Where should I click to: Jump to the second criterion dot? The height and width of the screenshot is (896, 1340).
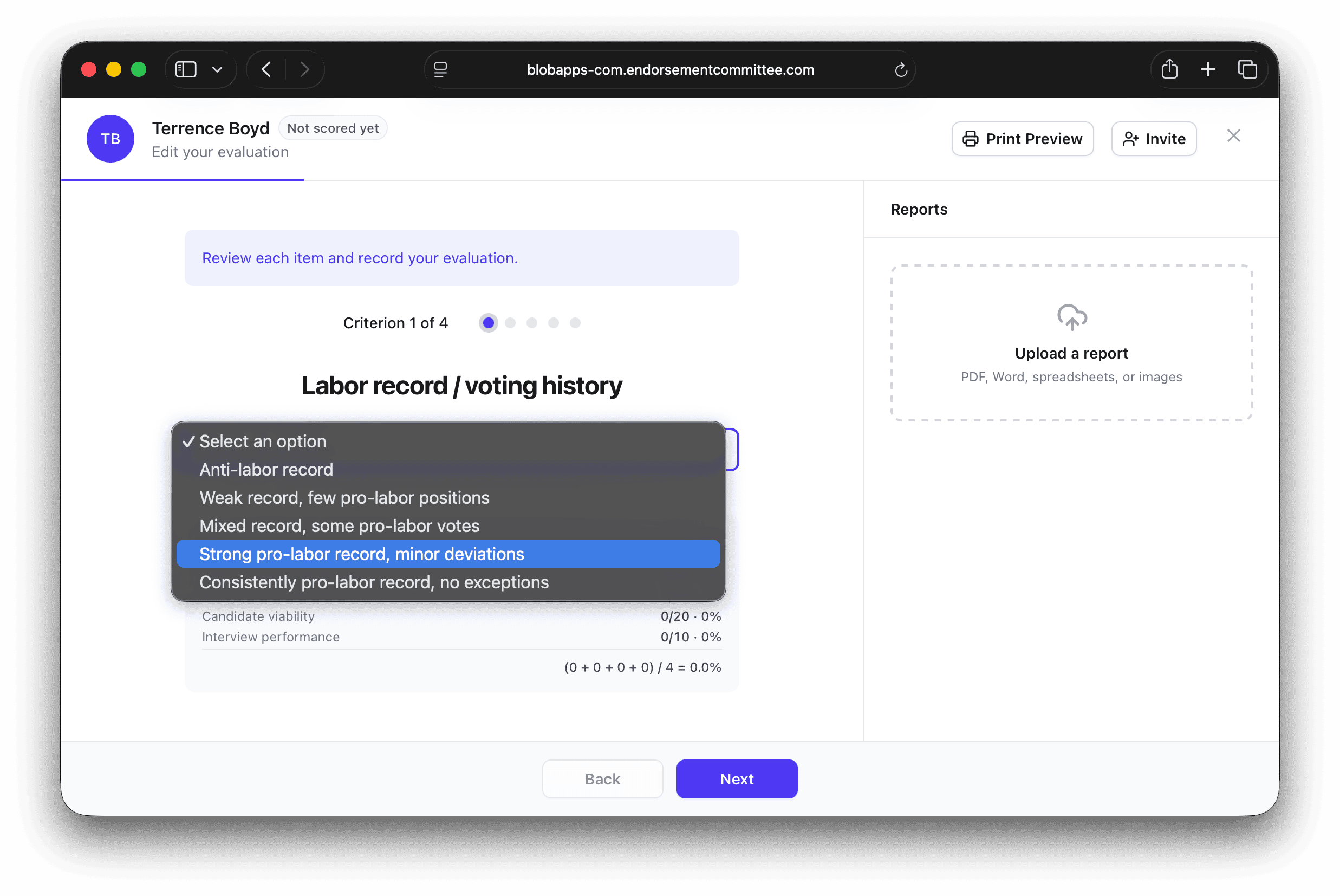point(510,323)
